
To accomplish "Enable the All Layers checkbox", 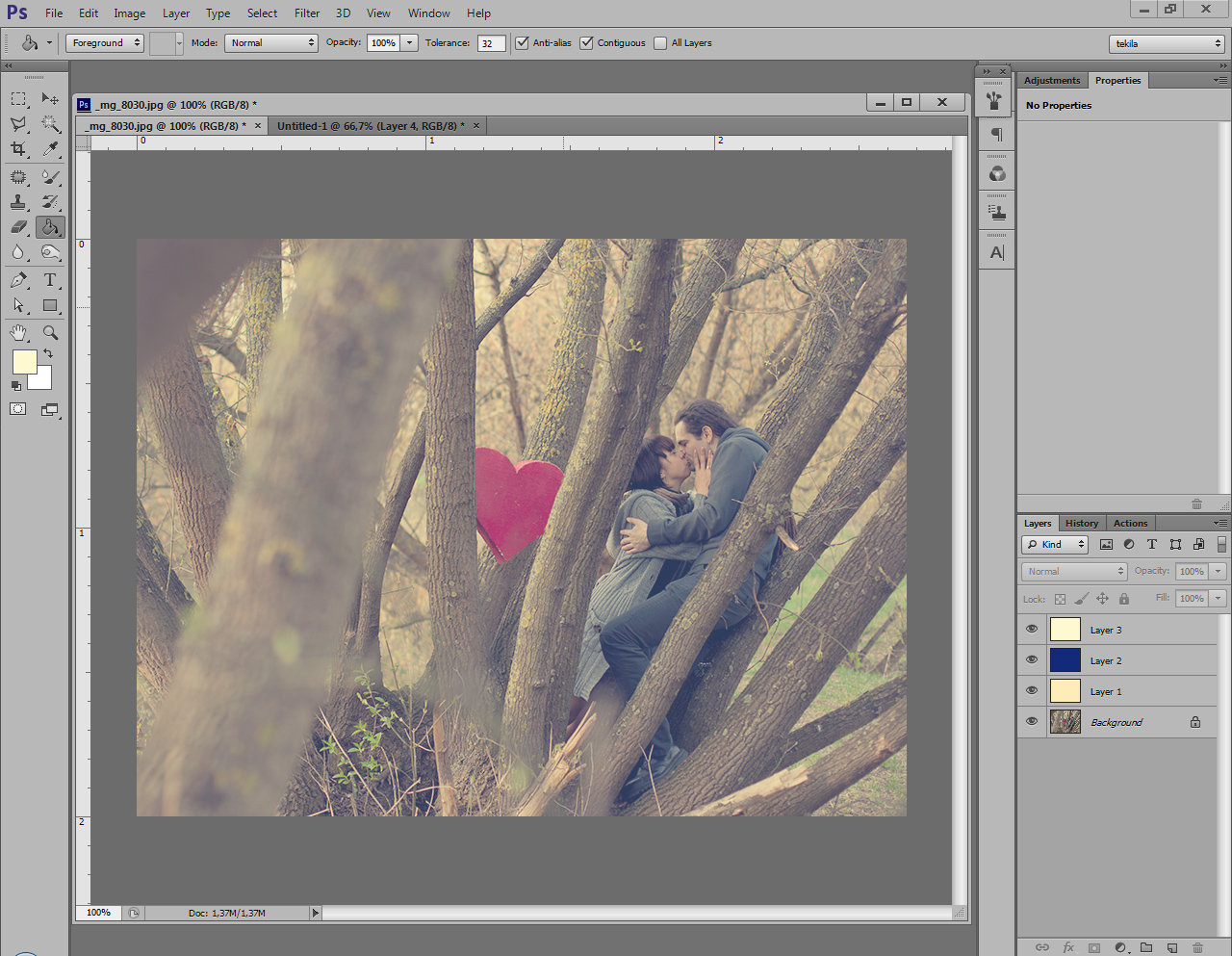I will 660,42.
